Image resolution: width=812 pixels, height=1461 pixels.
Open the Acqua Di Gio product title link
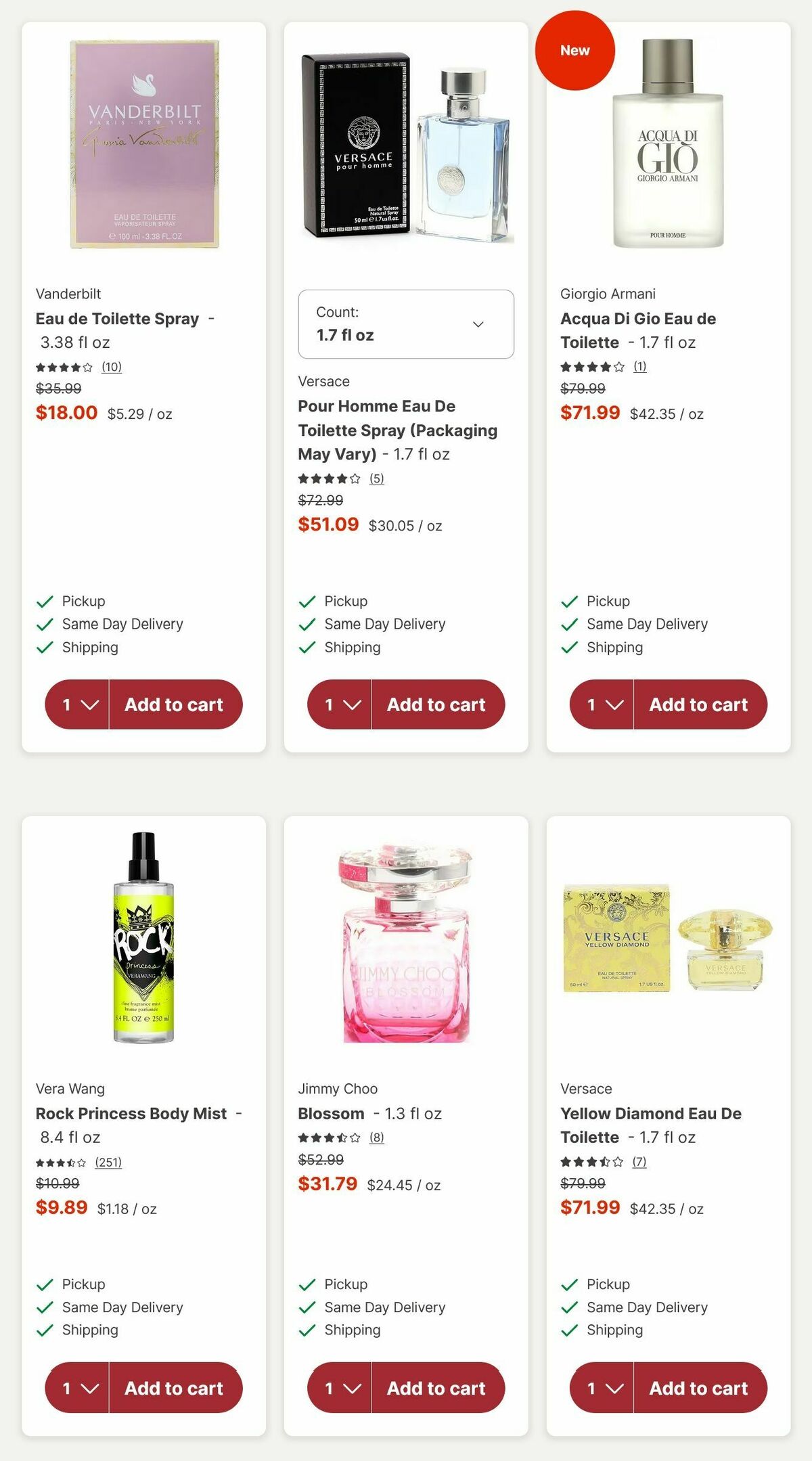click(x=639, y=330)
